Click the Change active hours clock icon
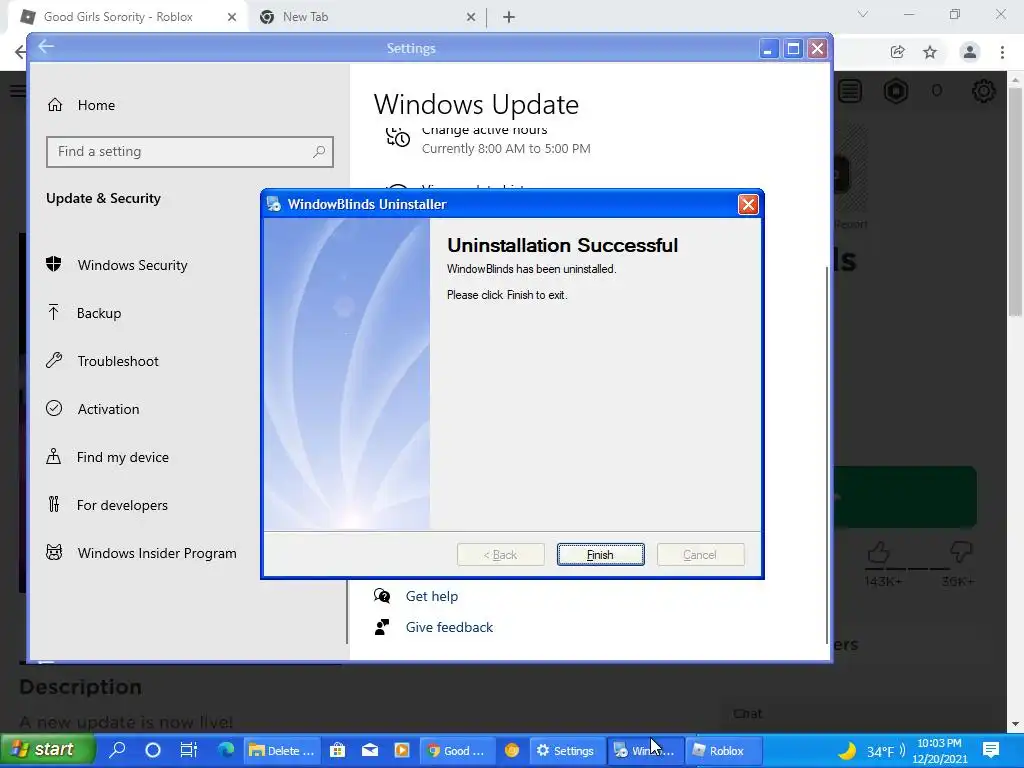The width and height of the screenshot is (1024, 768). tap(398, 136)
